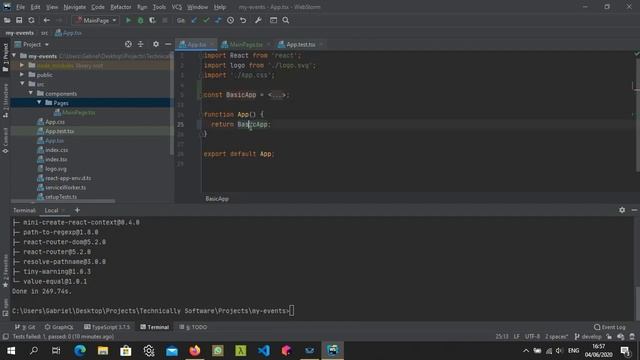640x360 pixels.
Task: Collapse the Pages folder
Action: pyautogui.click(x=39, y=102)
